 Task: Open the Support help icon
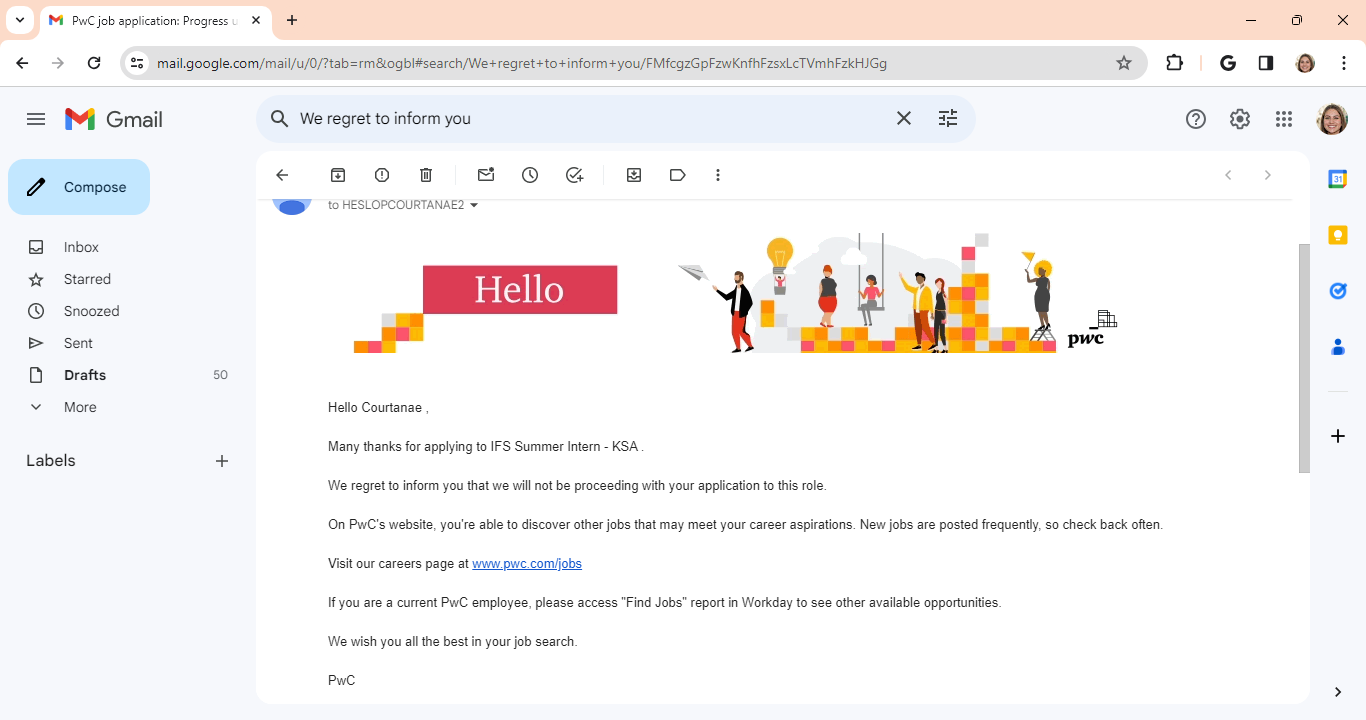click(1196, 119)
